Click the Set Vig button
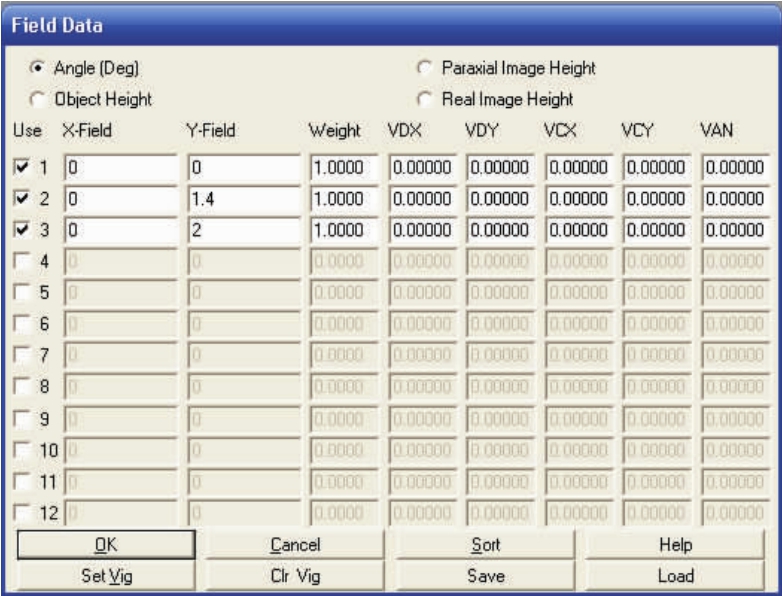This screenshot has width=782, height=596. click(x=106, y=576)
